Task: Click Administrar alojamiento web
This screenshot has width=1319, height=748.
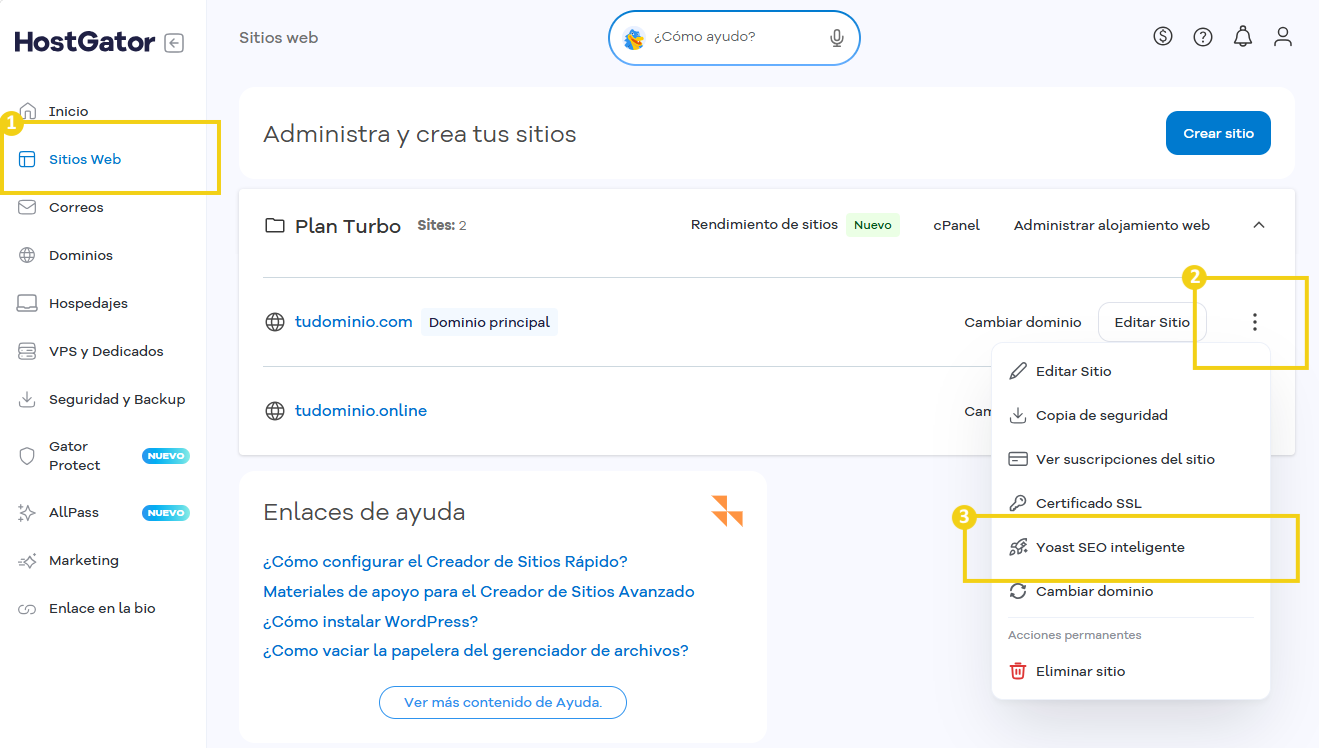Action: click(1112, 225)
